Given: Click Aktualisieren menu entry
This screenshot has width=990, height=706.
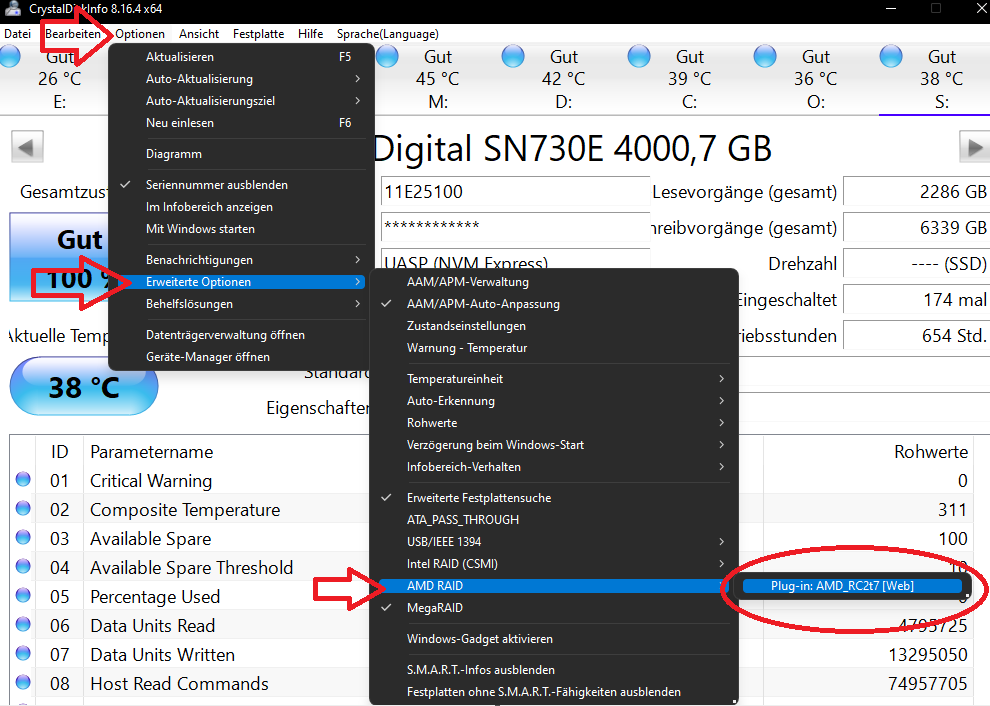Looking at the screenshot, I should (242, 57).
